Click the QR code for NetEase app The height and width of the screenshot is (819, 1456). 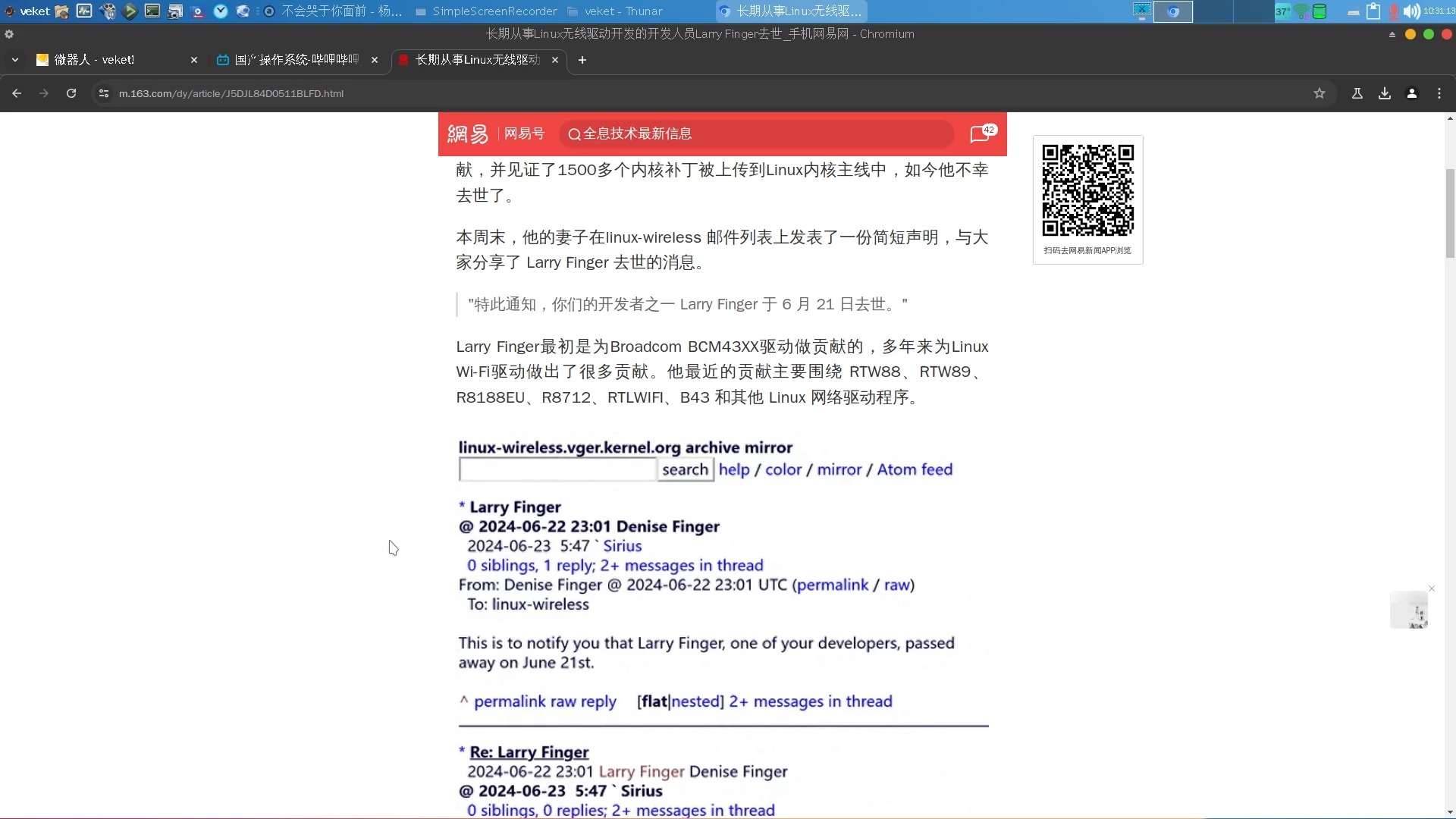click(1088, 191)
